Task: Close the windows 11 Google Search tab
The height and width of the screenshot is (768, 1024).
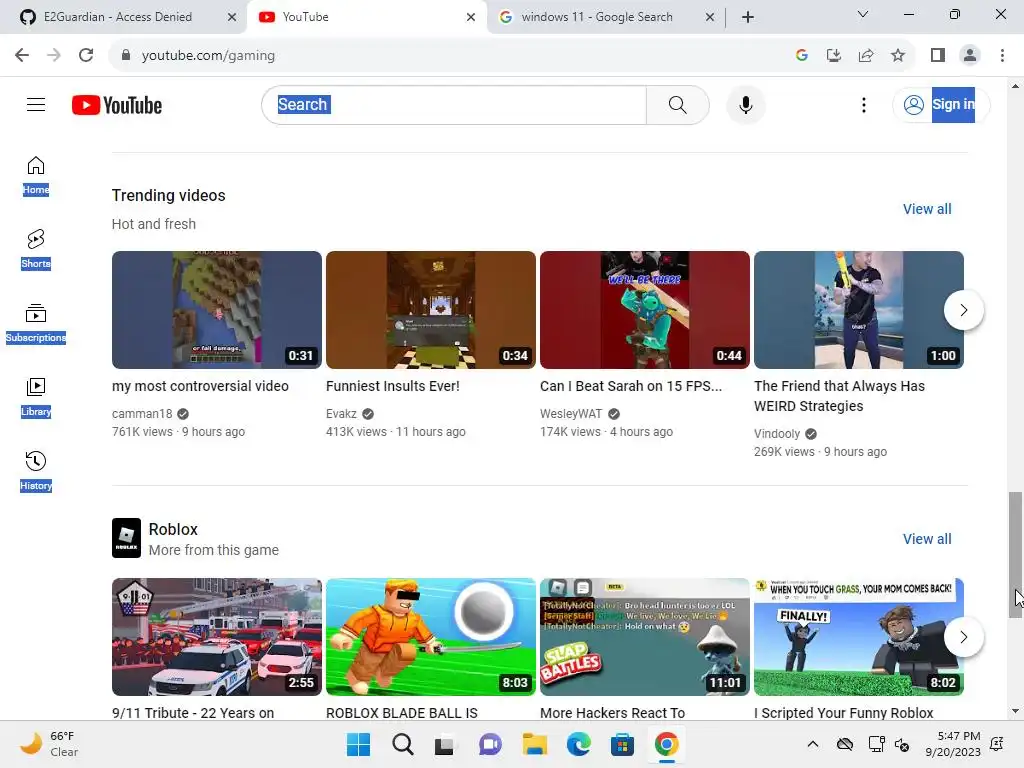Action: 710,17
